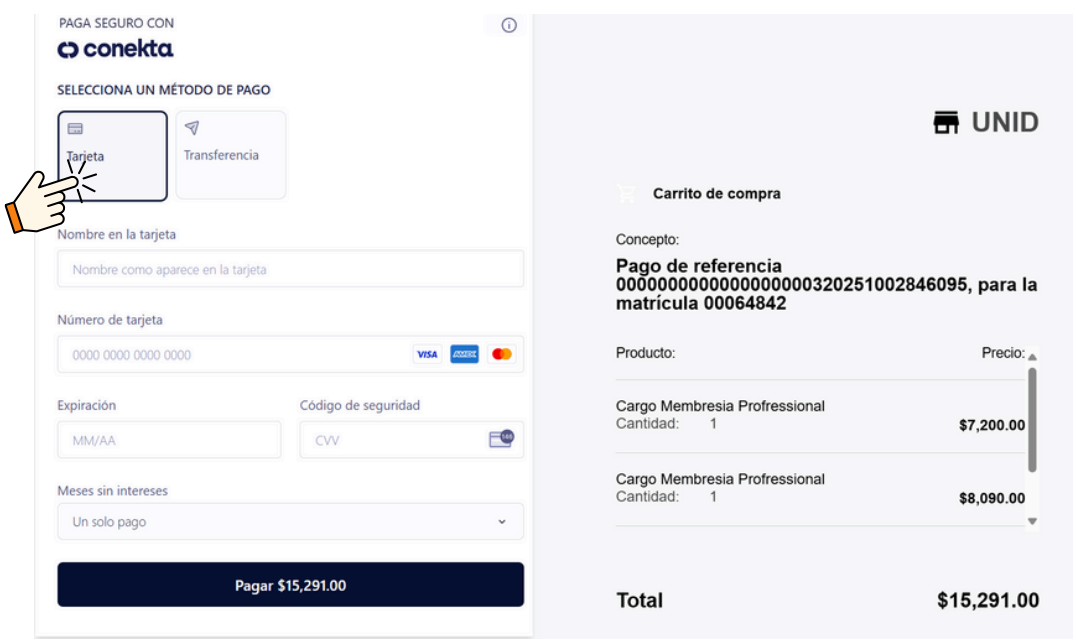Click the CVV card help icon

click(x=501, y=439)
